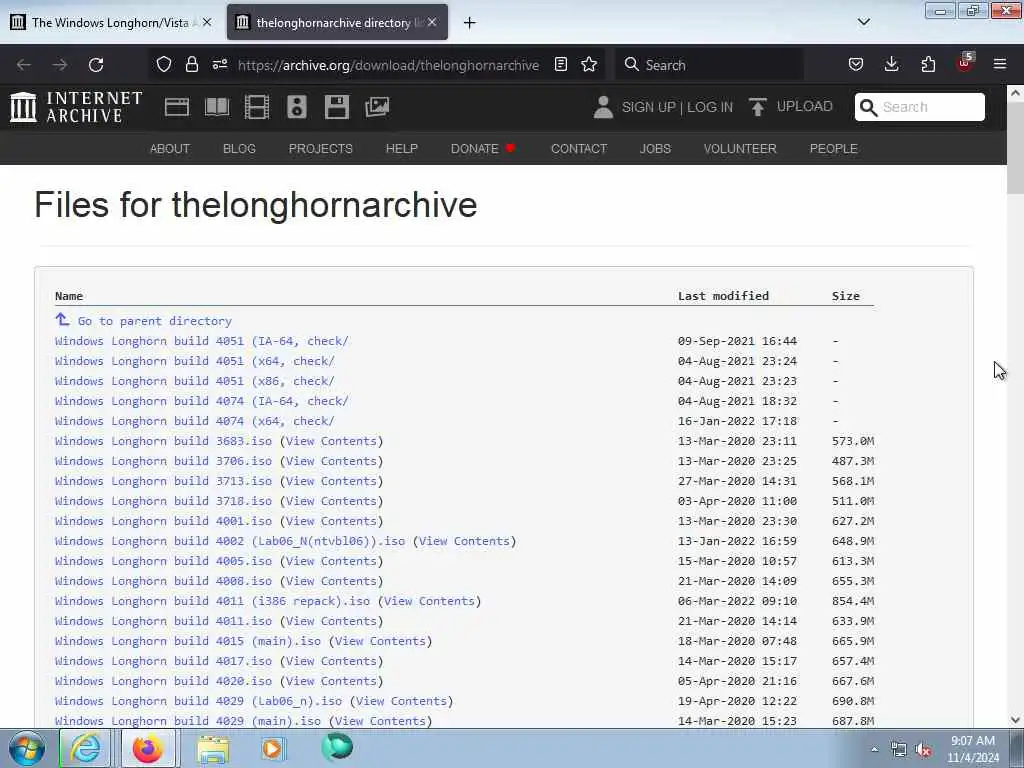Click the LOG IN link
Image resolution: width=1024 pixels, height=768 pixels.
pyautogui.click(x=710, y=107)
